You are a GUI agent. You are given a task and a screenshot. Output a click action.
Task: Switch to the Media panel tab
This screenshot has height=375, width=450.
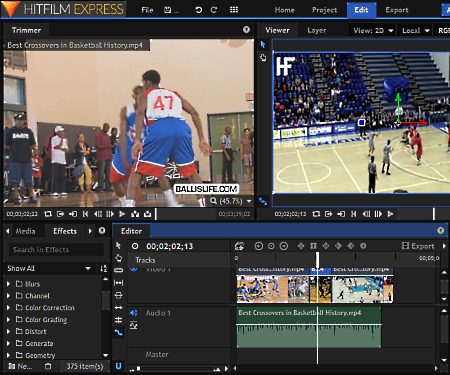pos(25,231)
